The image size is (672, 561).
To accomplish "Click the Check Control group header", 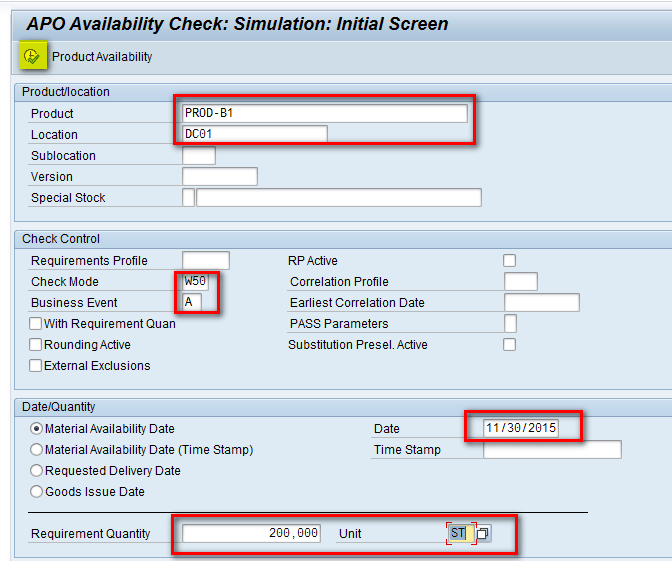I will 61,239.
